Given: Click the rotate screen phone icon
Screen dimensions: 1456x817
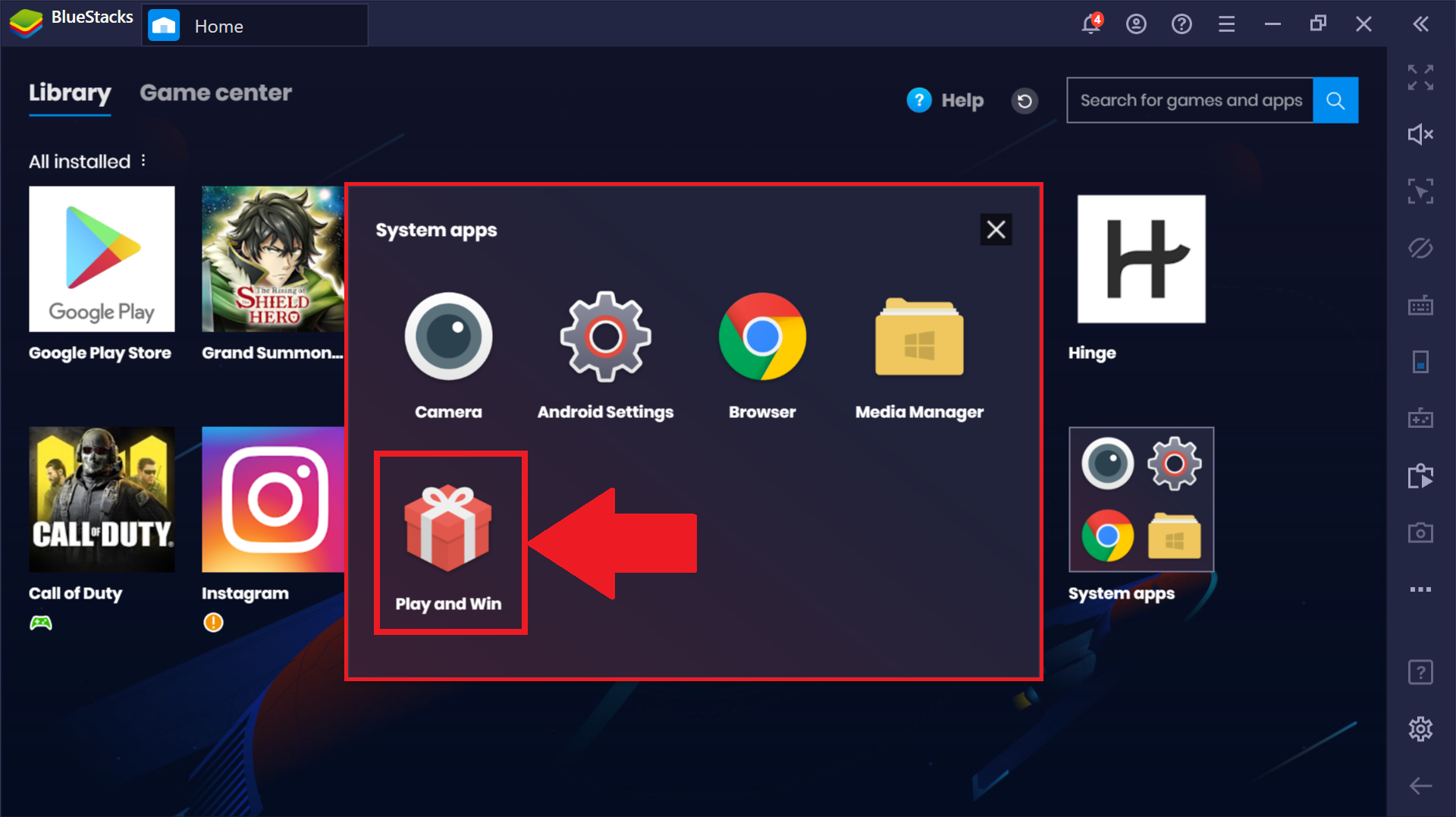Looking at the screenshot, I should coord(1420,362).
